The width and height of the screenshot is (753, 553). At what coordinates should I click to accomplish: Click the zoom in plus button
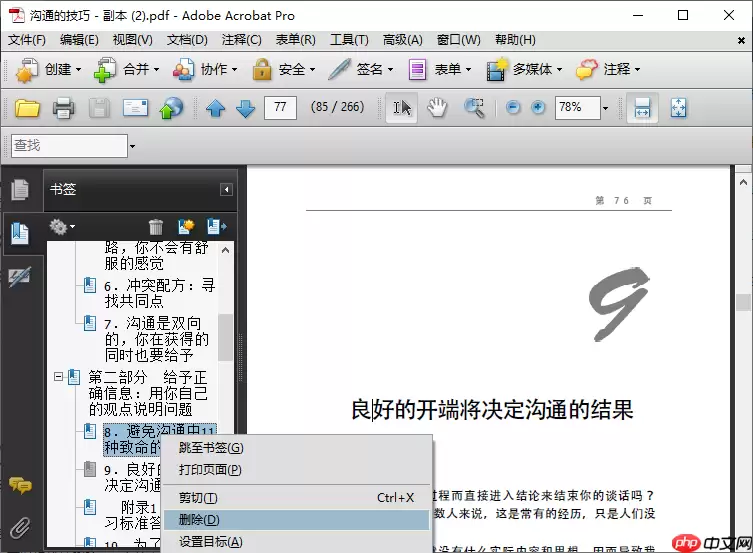point(538,108)
